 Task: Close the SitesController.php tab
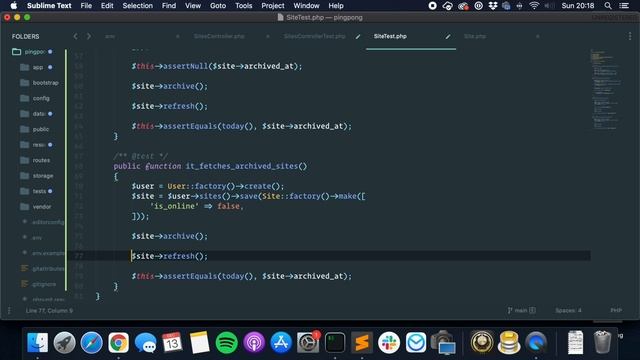(x=268, y=36)
